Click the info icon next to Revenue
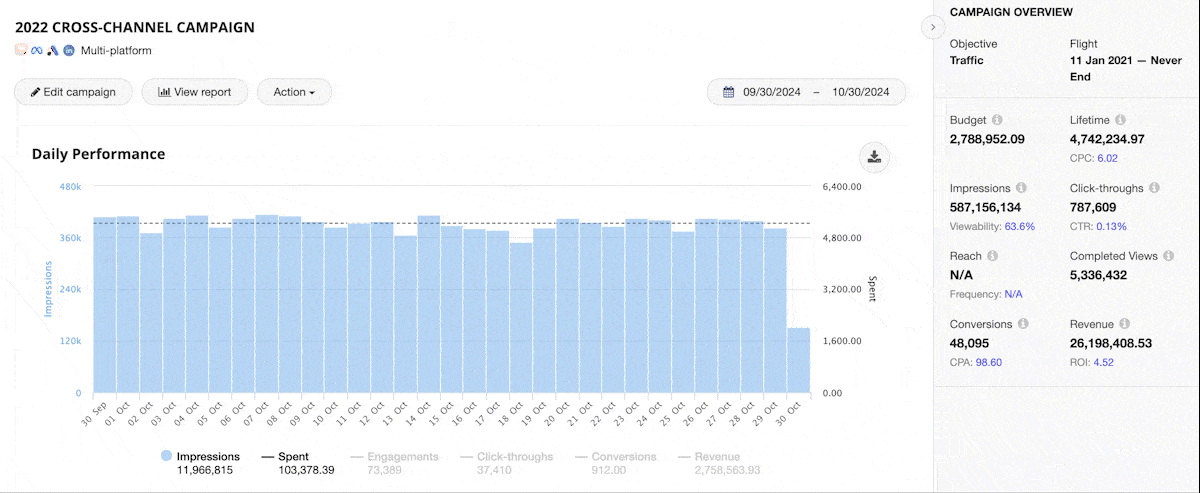The image size is (1200, 493). [1125, 324]
